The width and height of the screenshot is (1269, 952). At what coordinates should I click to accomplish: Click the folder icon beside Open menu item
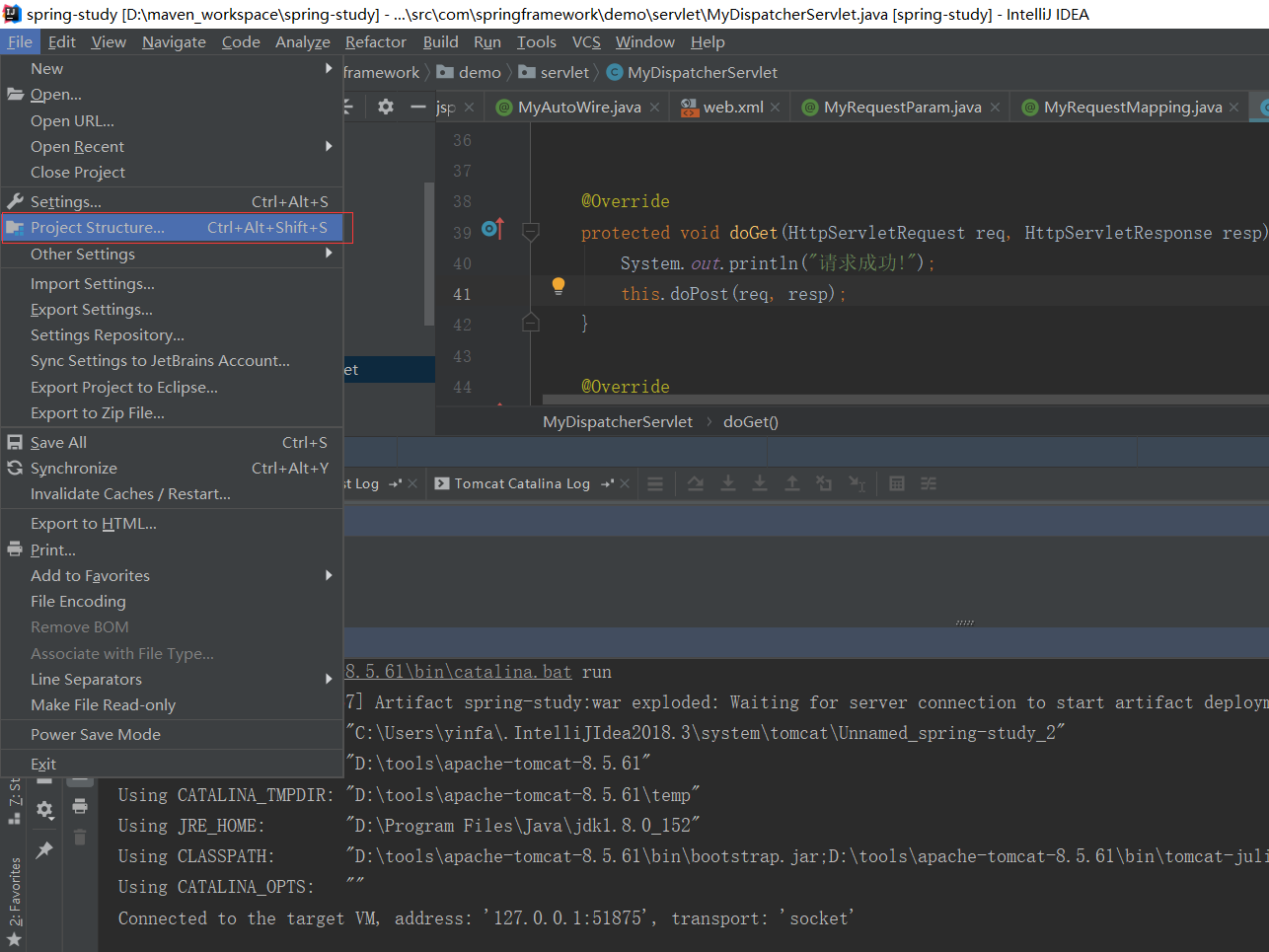point(15,94)
